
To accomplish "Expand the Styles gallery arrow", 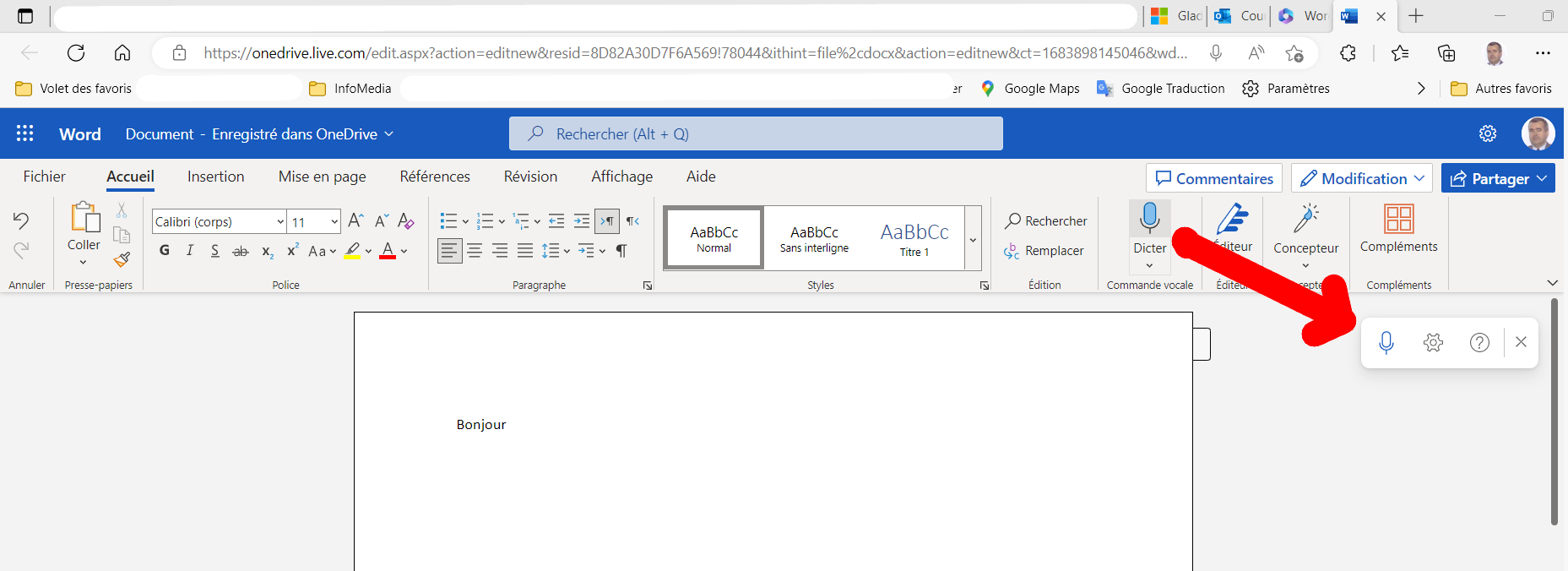I will 973,240.
